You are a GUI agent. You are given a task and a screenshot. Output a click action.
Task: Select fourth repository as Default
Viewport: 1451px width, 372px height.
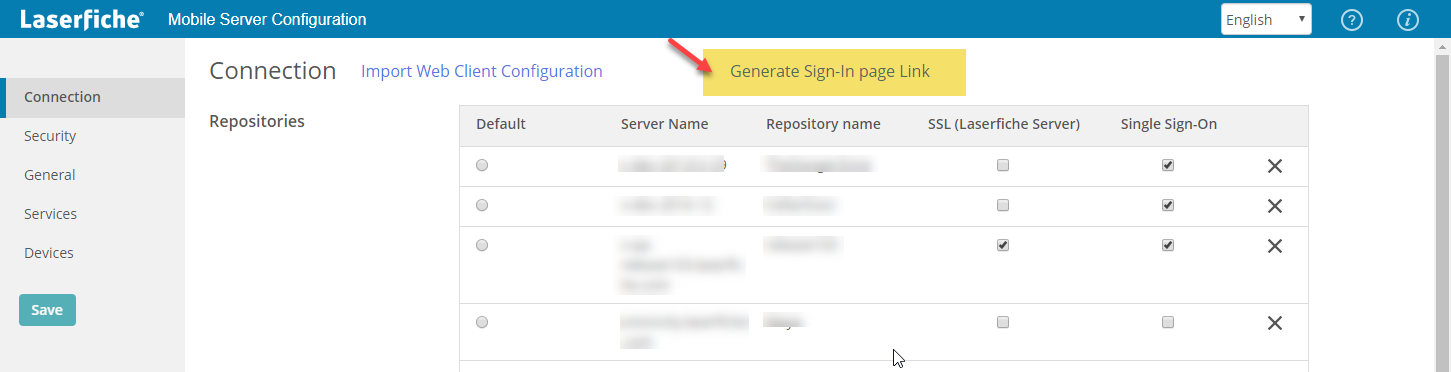482,322
